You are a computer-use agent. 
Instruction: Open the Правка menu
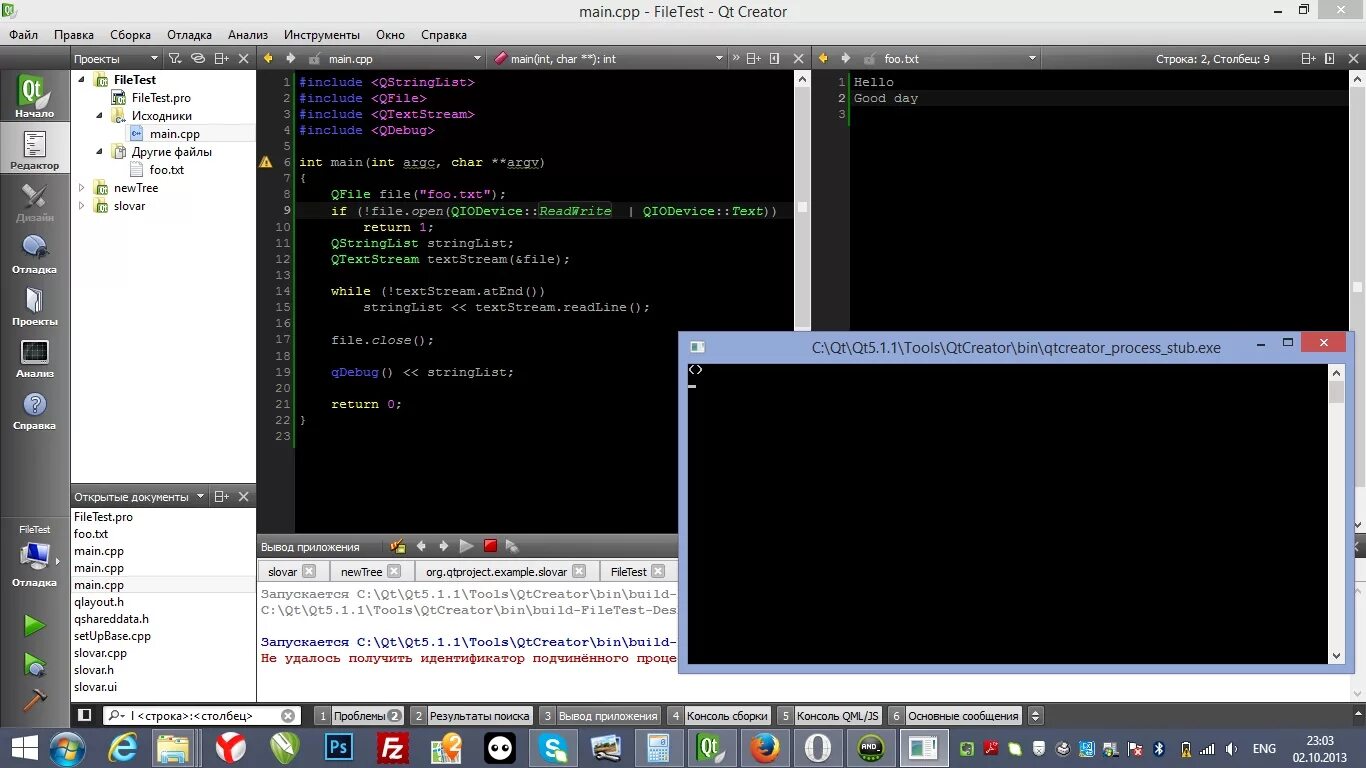click(74, 34)
